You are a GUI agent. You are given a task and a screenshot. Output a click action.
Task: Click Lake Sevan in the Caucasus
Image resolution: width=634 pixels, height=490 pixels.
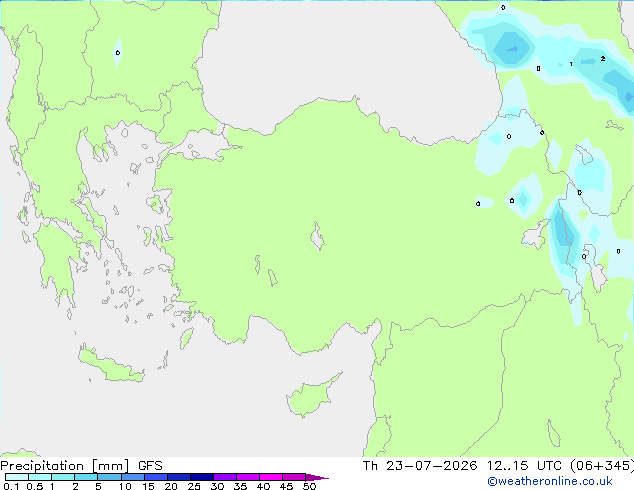pos(584,154)
